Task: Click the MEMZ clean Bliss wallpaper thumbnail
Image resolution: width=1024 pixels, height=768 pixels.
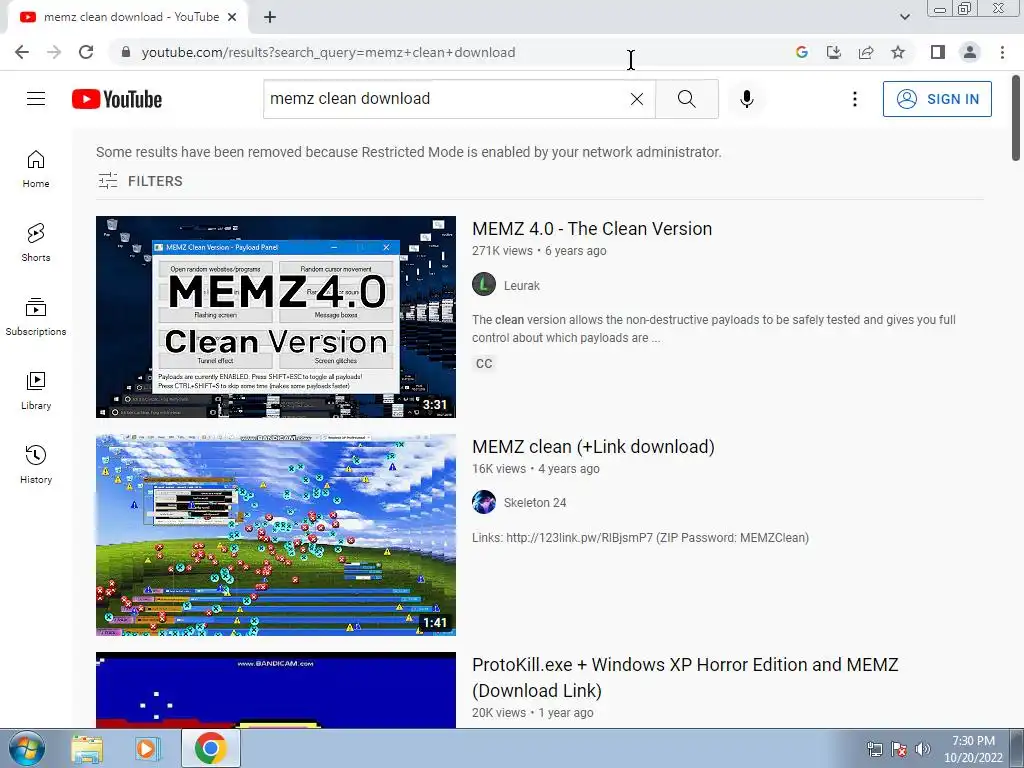Action: 276,535
